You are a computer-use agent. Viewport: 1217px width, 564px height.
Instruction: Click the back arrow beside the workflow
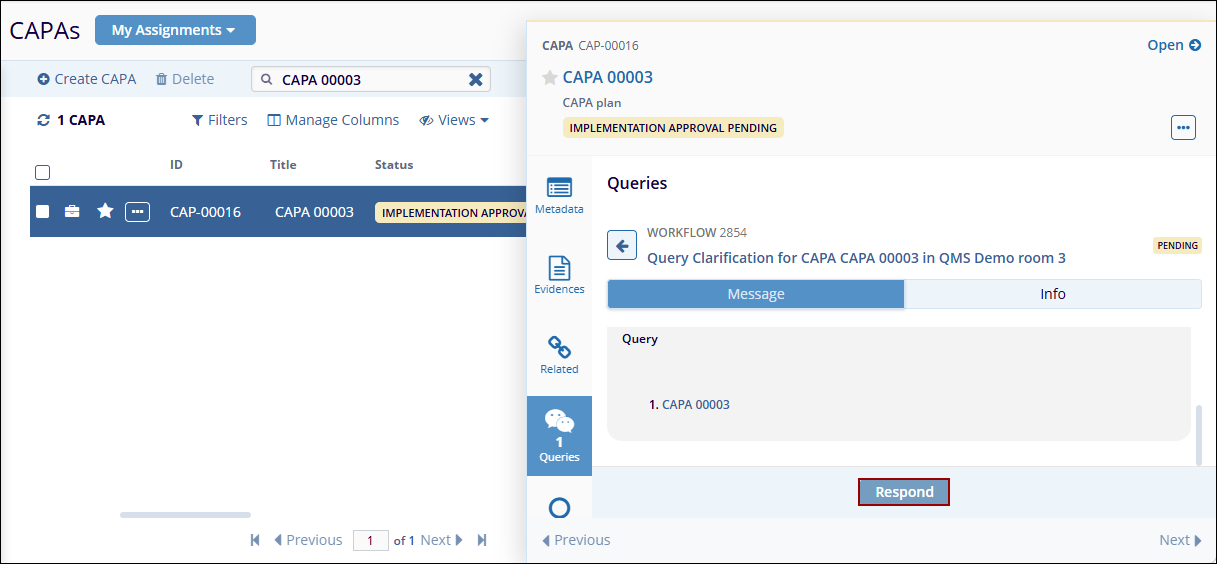click(622, 245)
